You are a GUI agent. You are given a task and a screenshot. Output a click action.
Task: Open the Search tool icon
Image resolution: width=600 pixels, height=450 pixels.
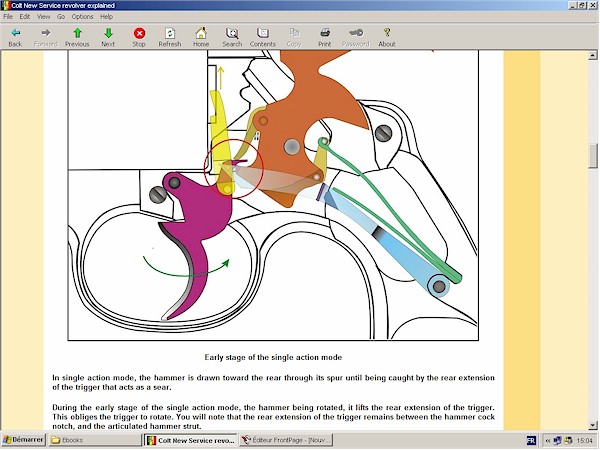tap(232, 33)
